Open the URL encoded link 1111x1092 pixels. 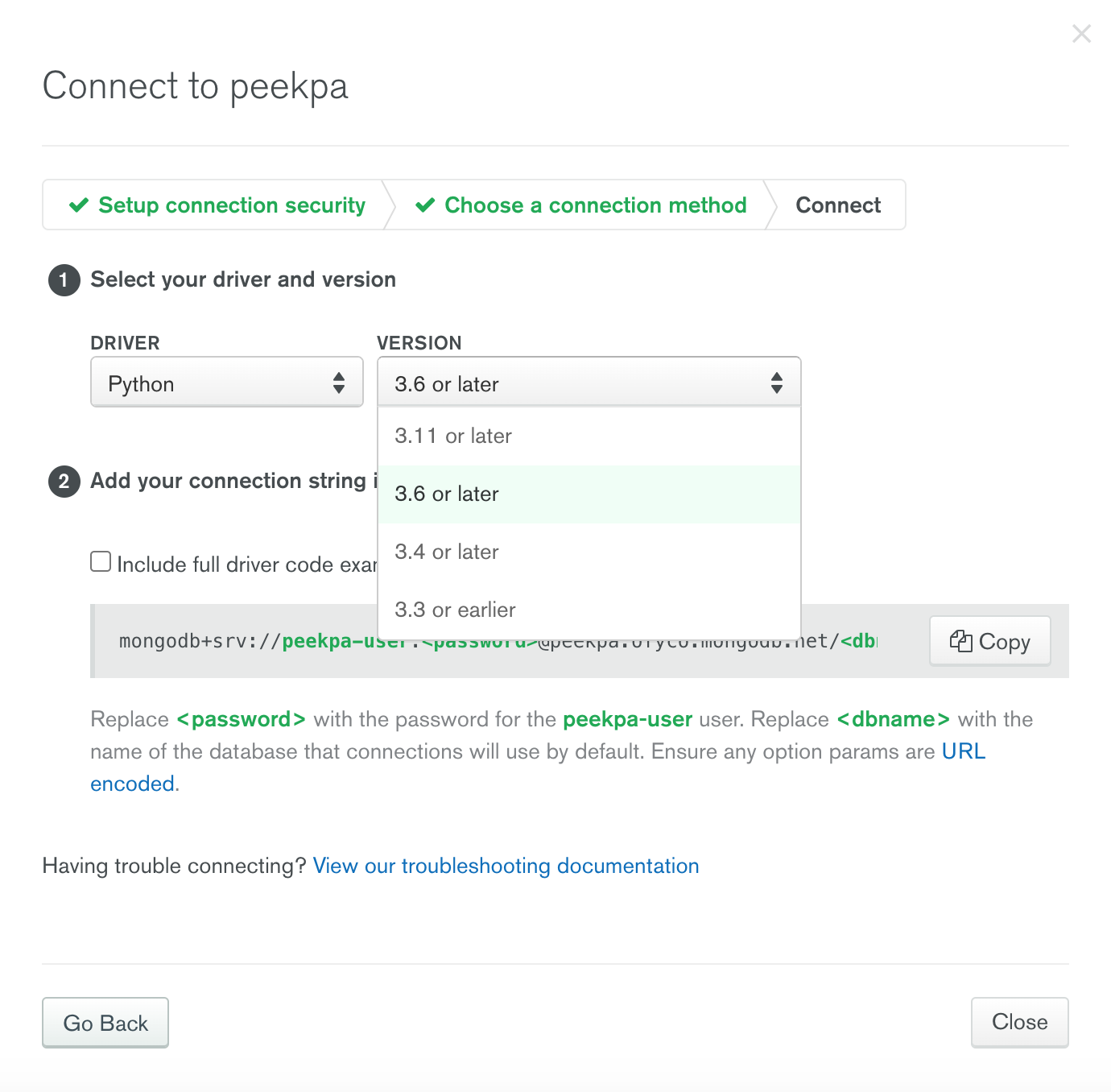click(964, 751)
